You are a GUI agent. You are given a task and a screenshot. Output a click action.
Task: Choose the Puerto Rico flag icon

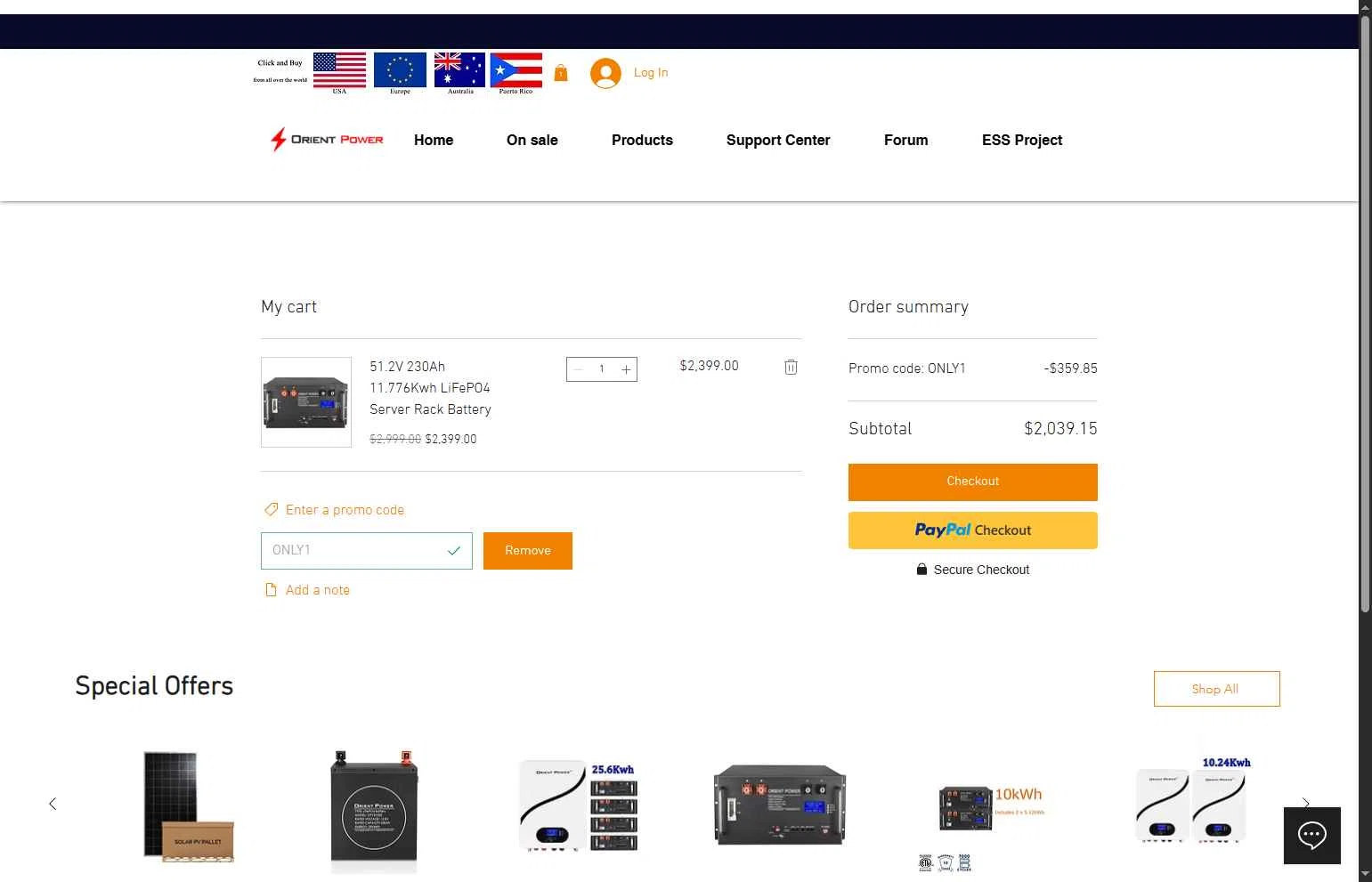click(x=516, y=70)
